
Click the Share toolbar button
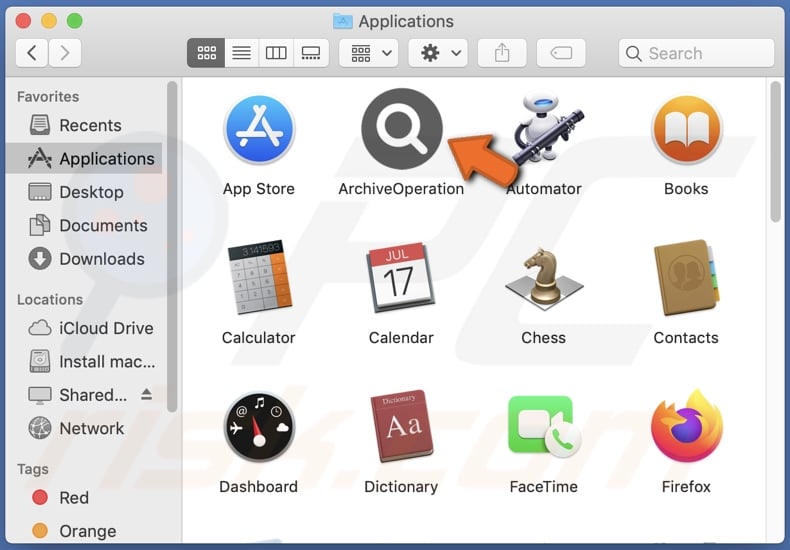(x=502, y=53)
